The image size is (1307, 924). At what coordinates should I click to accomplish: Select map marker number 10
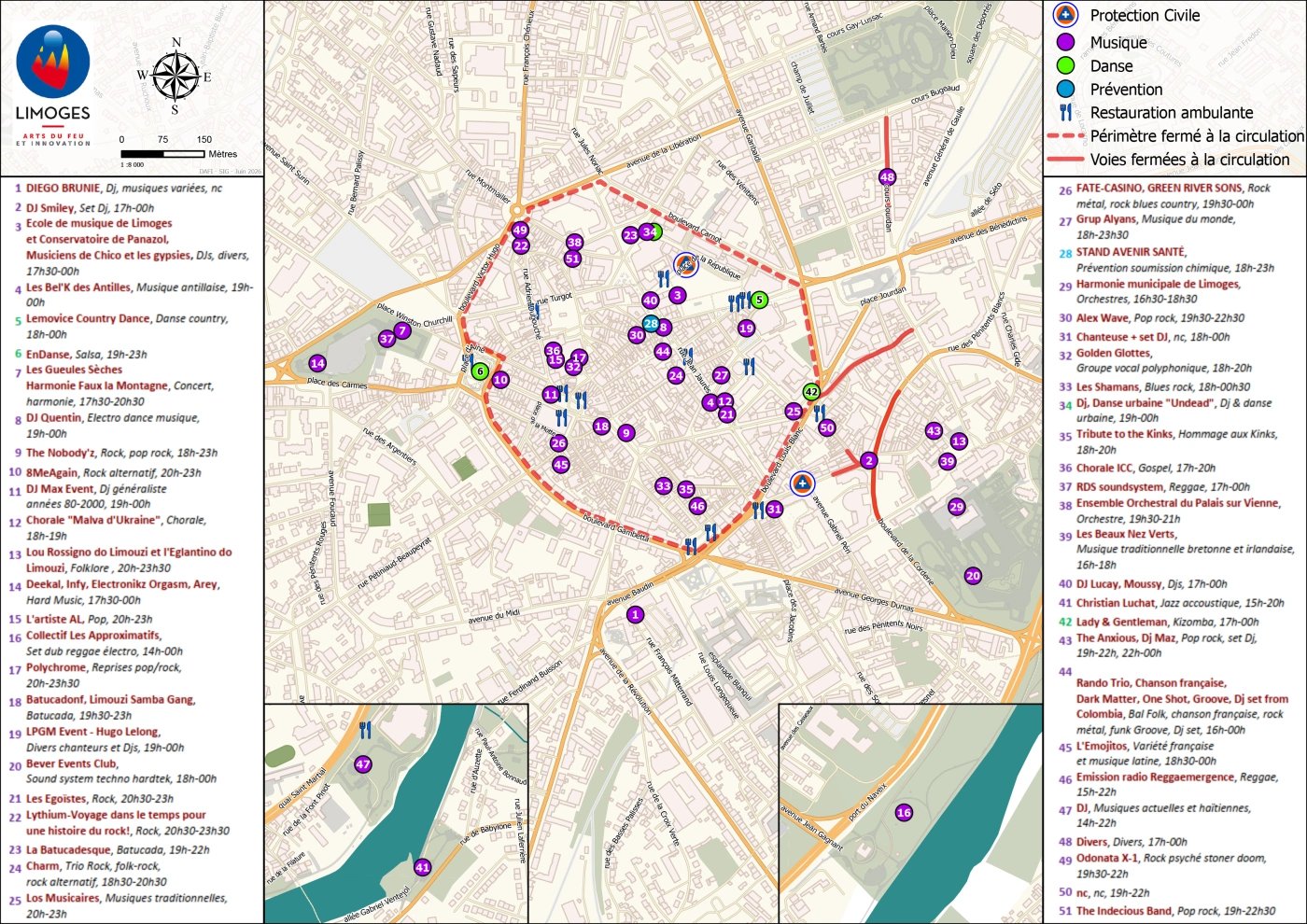(500, 380)
